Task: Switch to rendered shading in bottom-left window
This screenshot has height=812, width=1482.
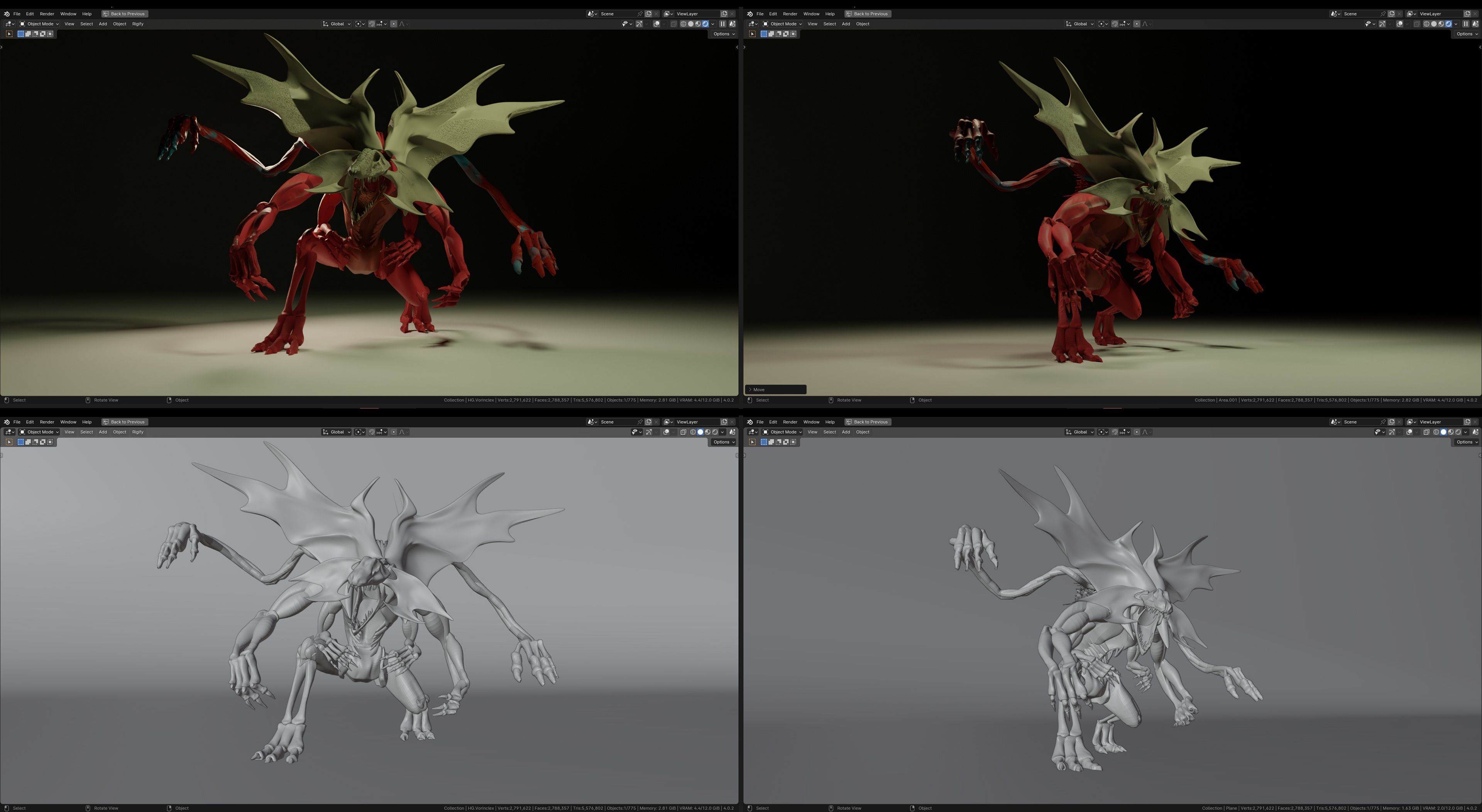Action: pyautogui.click(x=715, y=432)
